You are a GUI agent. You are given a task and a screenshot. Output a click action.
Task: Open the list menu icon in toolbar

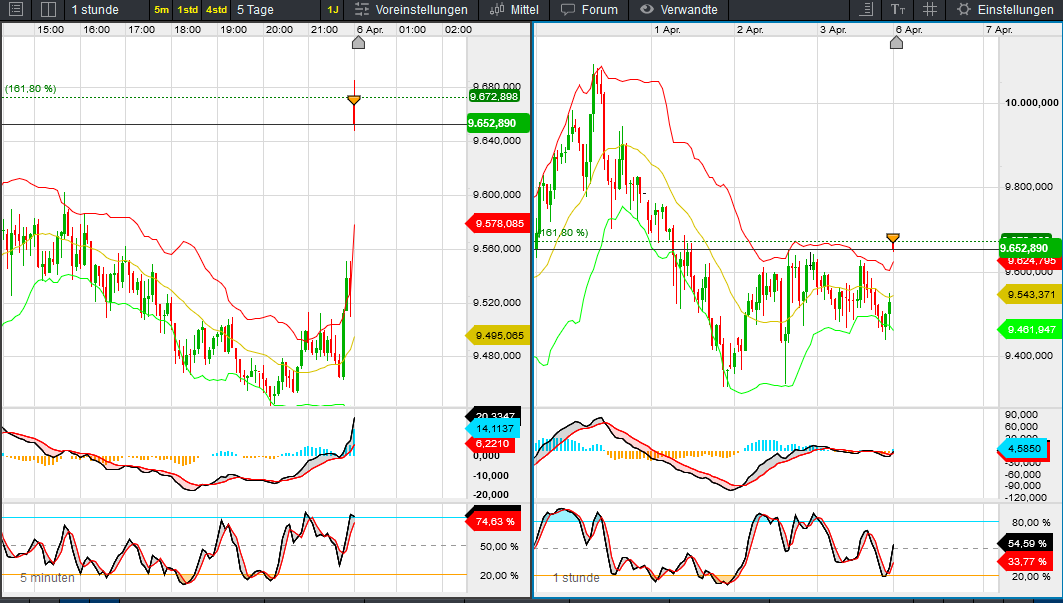tap(16, 9)
